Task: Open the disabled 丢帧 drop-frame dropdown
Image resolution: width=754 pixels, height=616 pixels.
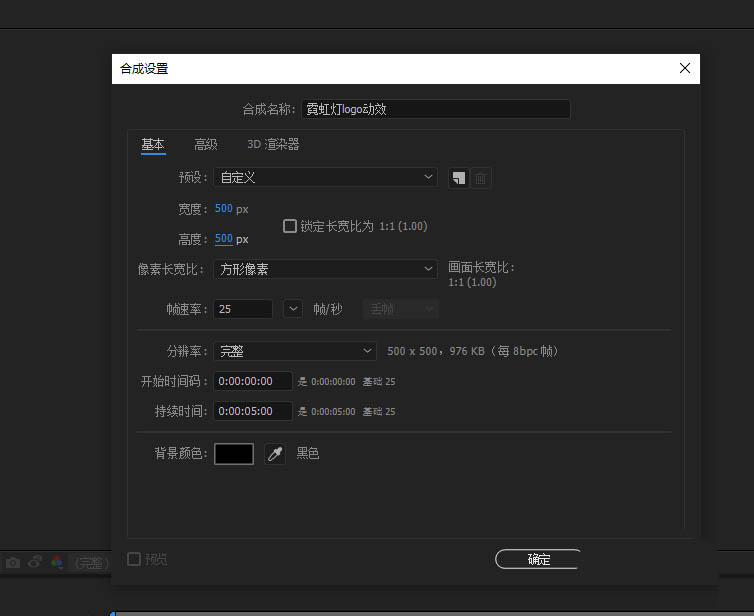Action: click(401, 309)
